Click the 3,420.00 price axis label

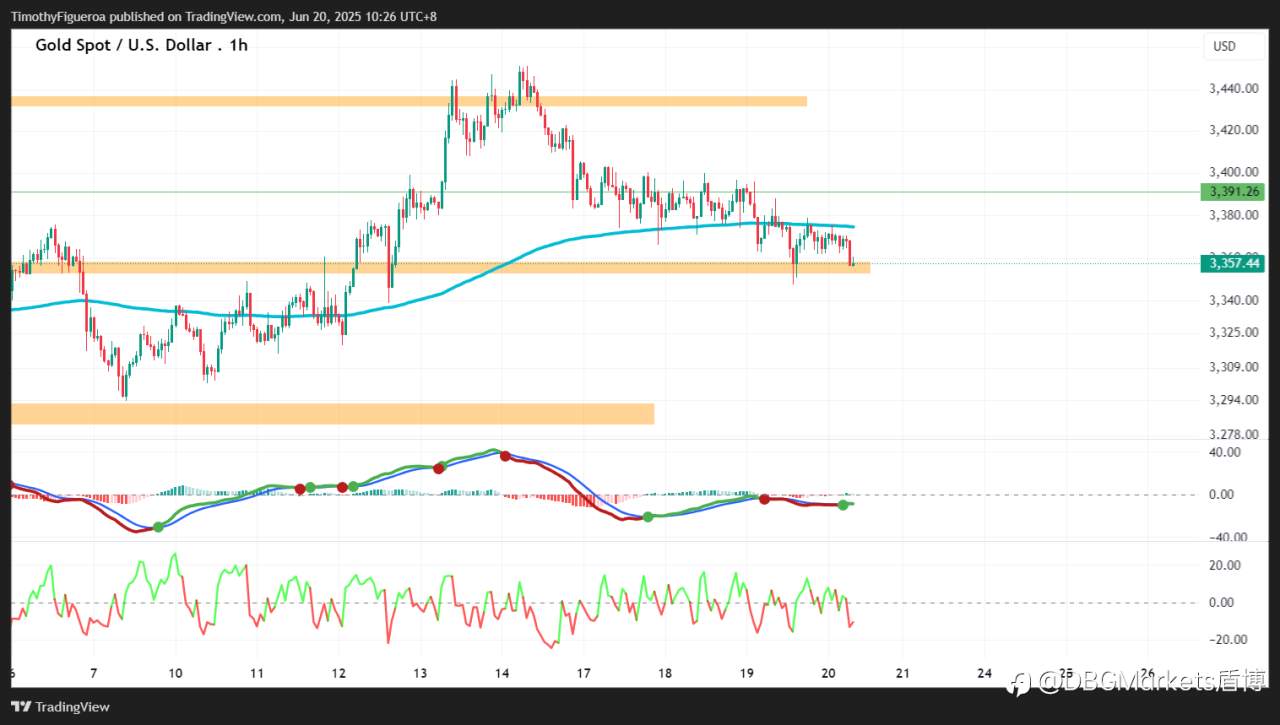click(x=1232, y=130)
